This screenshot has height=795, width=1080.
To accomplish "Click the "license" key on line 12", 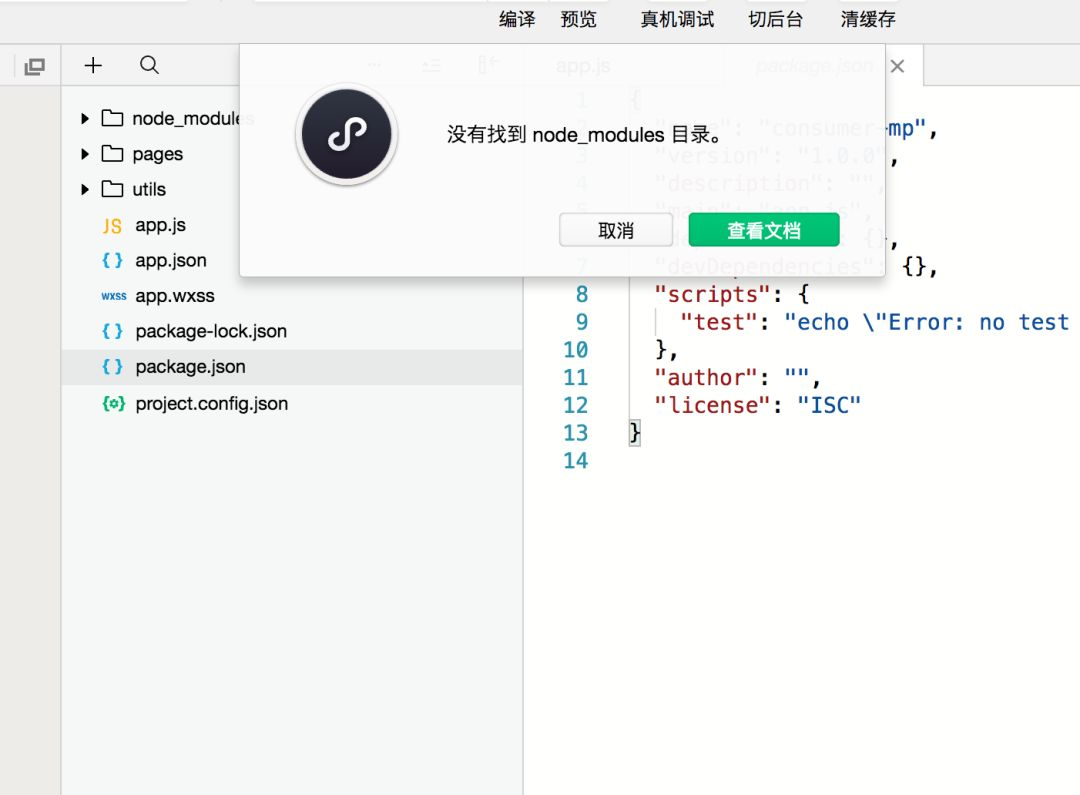I will (x=713, y=405).
